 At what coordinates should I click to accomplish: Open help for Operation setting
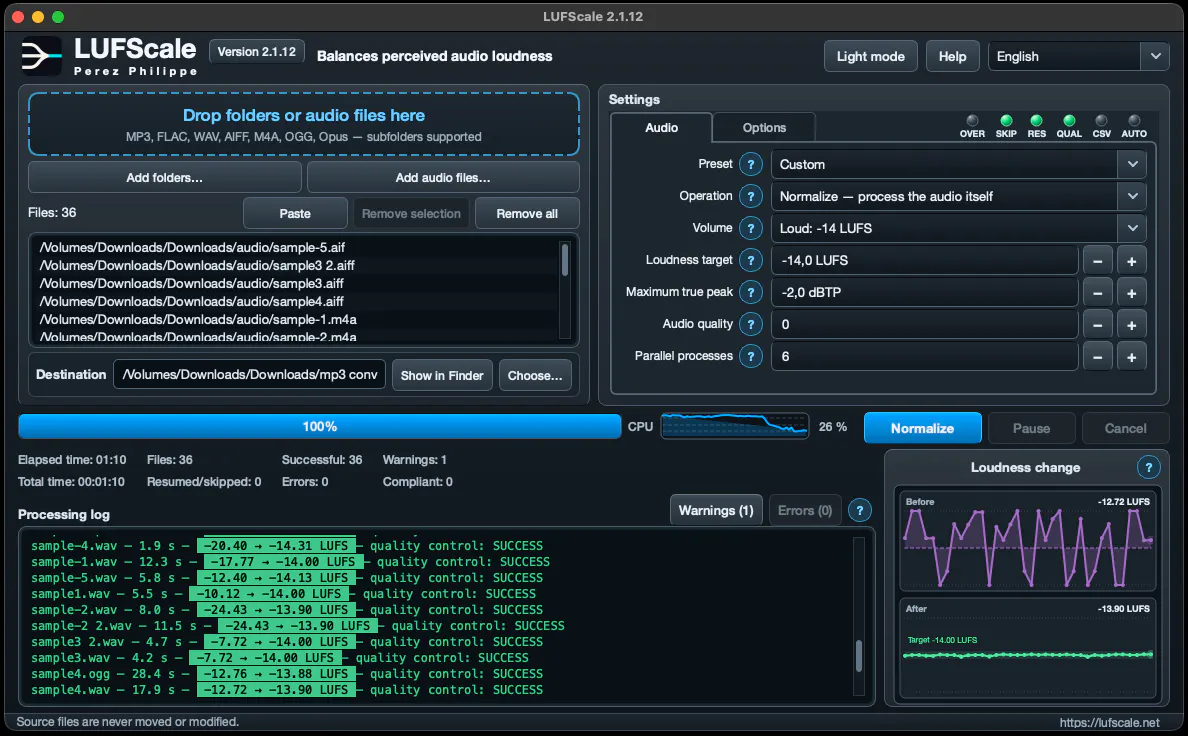point(750,196)
